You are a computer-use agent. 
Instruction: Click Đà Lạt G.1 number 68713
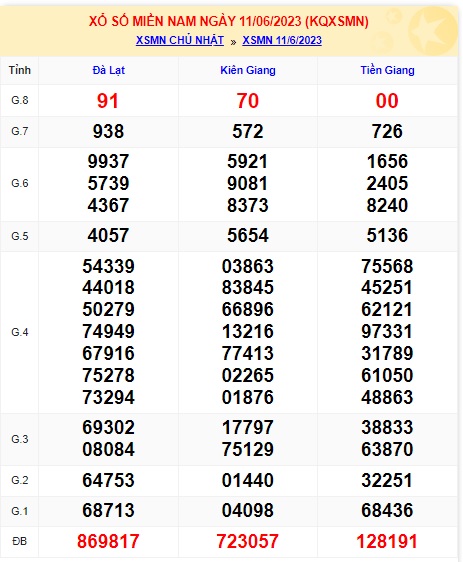point(108,510)
